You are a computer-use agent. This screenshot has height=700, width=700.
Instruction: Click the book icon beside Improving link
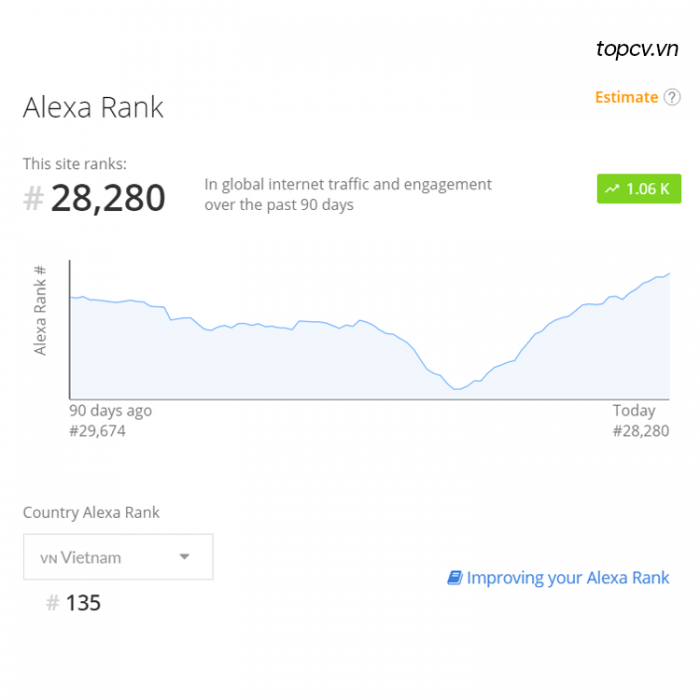coord(455,577)
